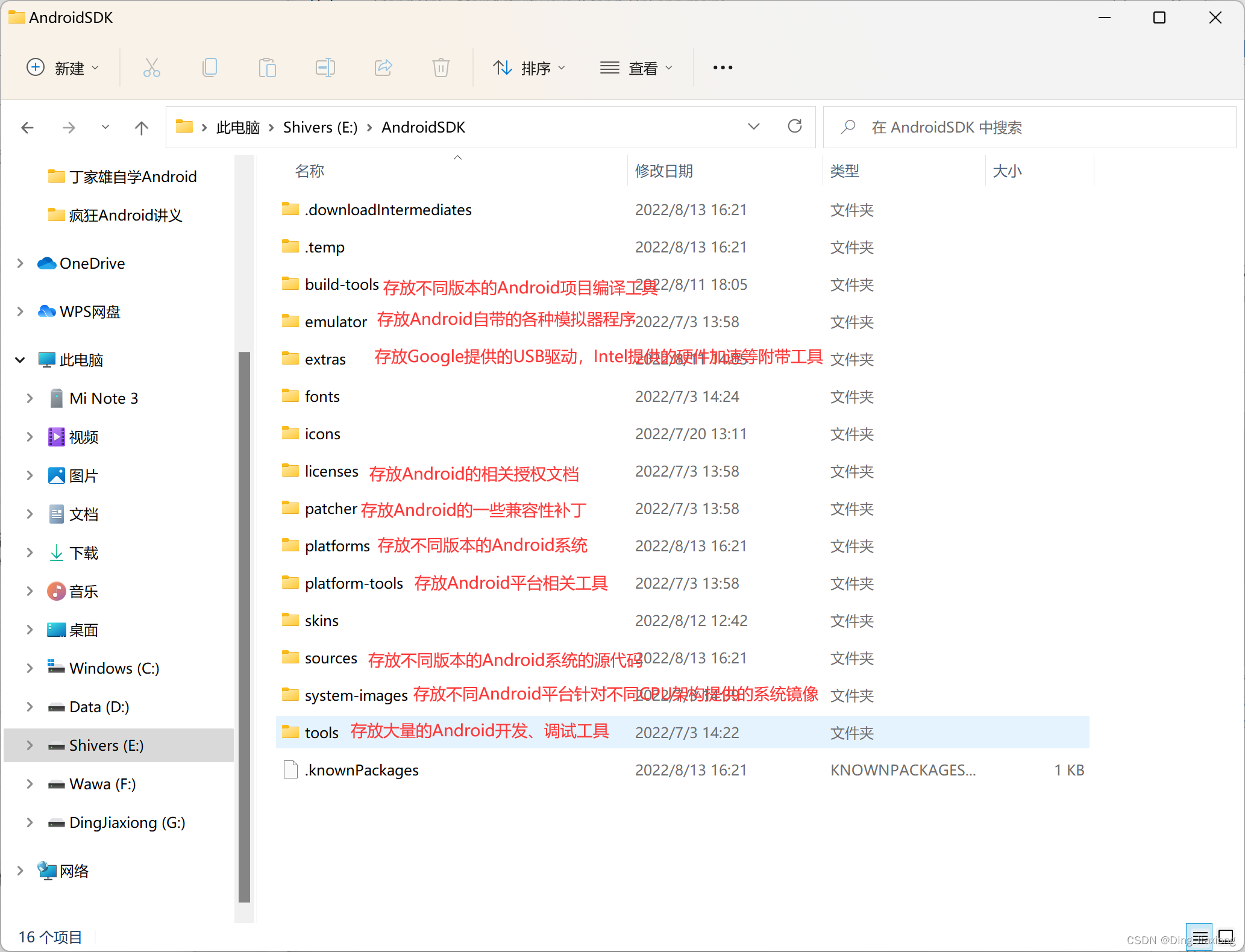Select the platform-tools folder row

pos(683,583)
